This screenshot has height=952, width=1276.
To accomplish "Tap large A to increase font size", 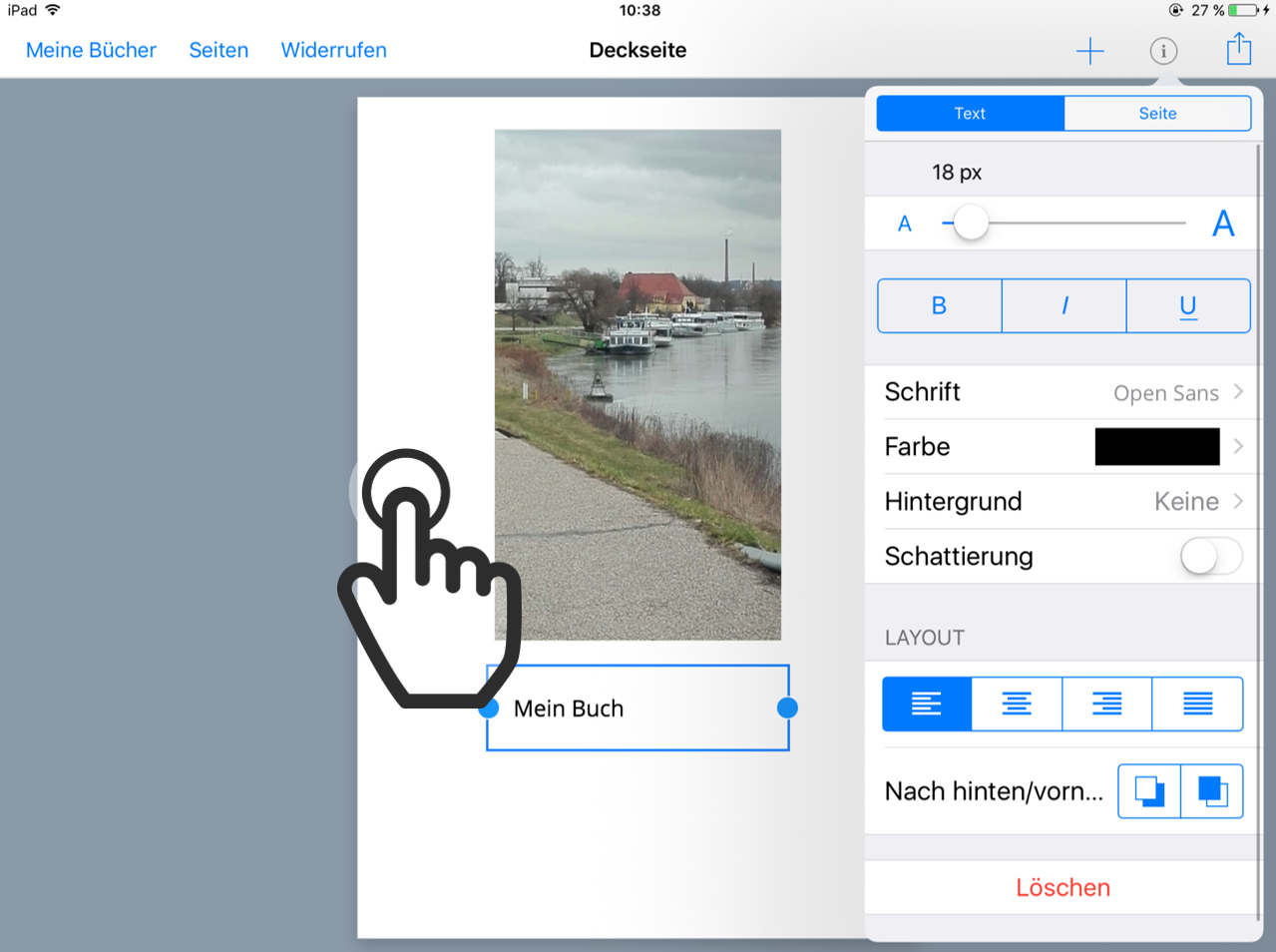I will 1223,224.
